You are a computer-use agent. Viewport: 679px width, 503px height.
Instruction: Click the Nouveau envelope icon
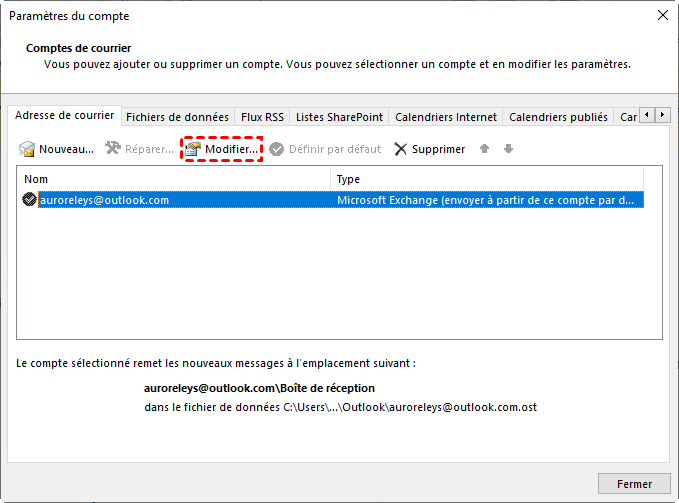tap(27, 149)
